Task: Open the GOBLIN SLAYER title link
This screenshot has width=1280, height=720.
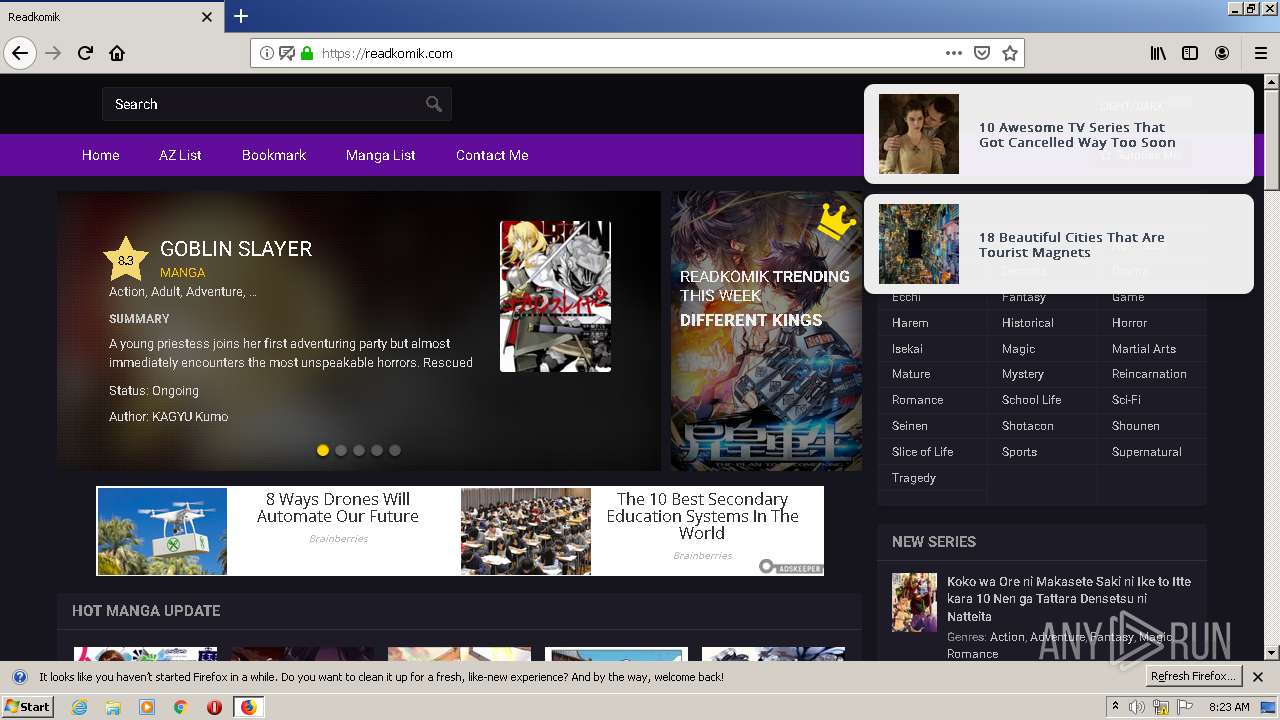Action: click(236, 249)
